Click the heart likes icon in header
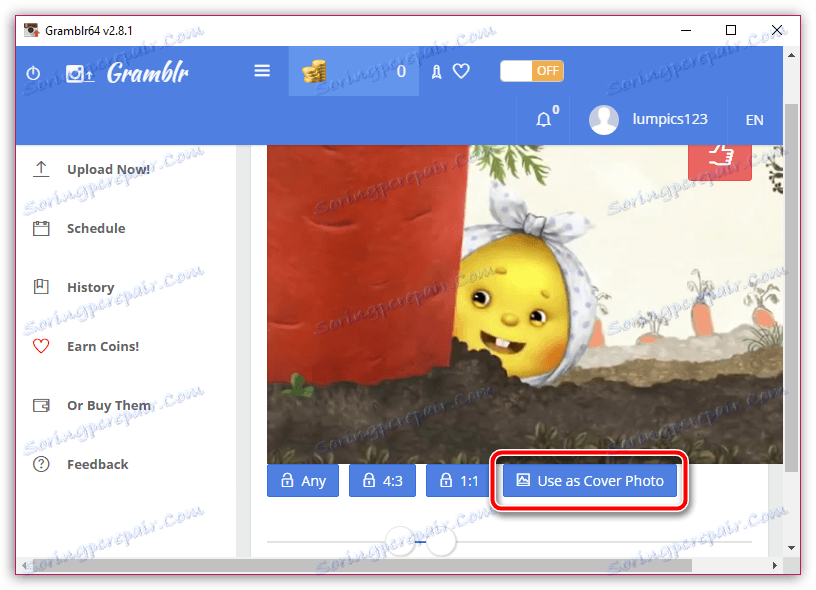The height and width of the screenshot is (590, 816). (x=461, y=71)
